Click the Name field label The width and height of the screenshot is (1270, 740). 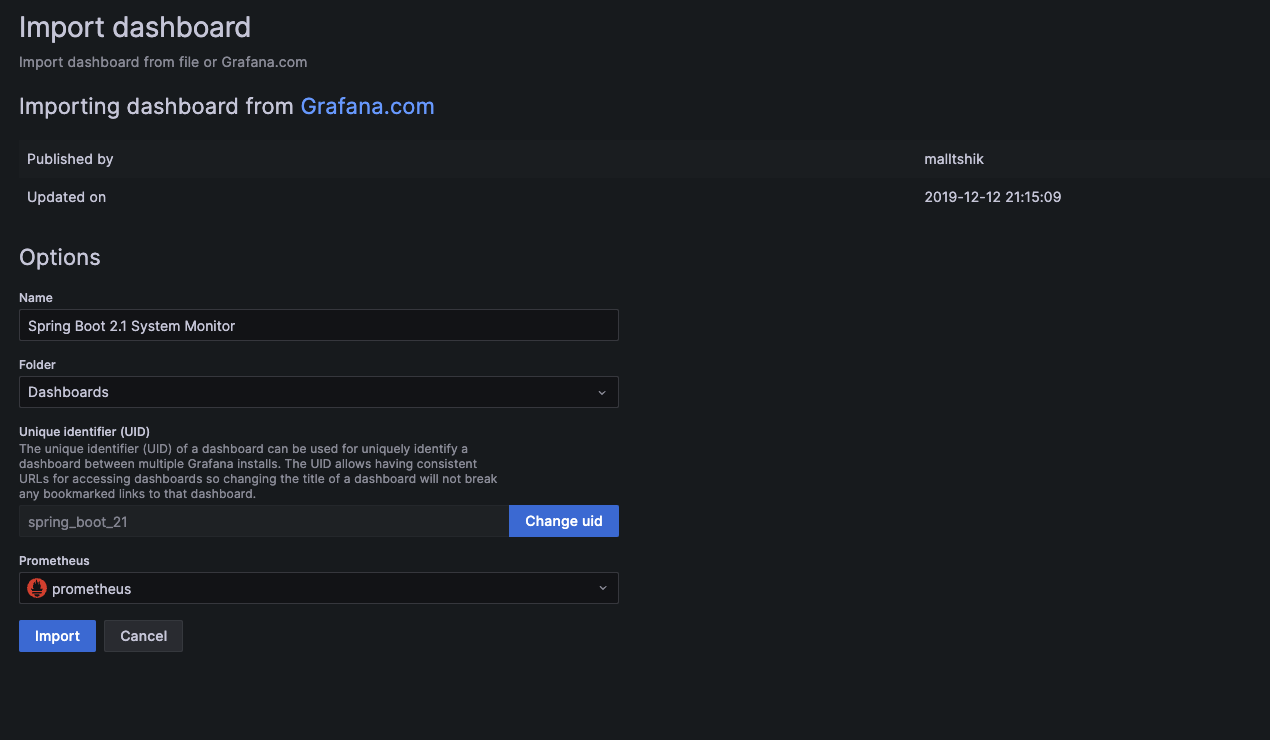tap(36, 298)
